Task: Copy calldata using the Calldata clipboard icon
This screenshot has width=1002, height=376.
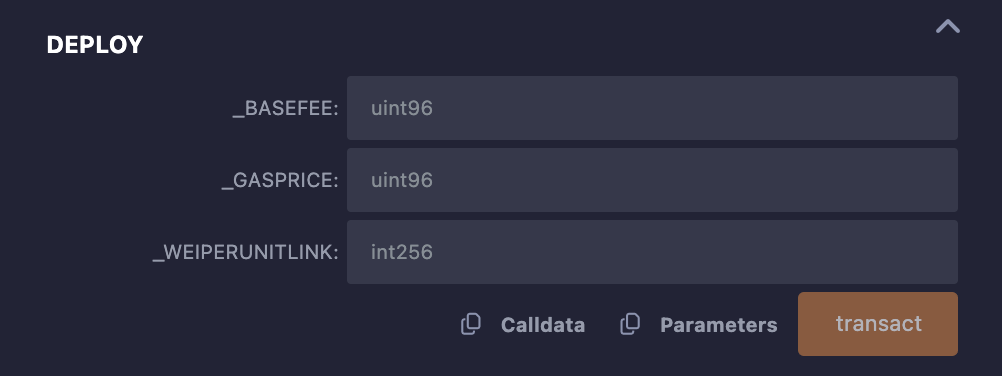Action: 471,324
